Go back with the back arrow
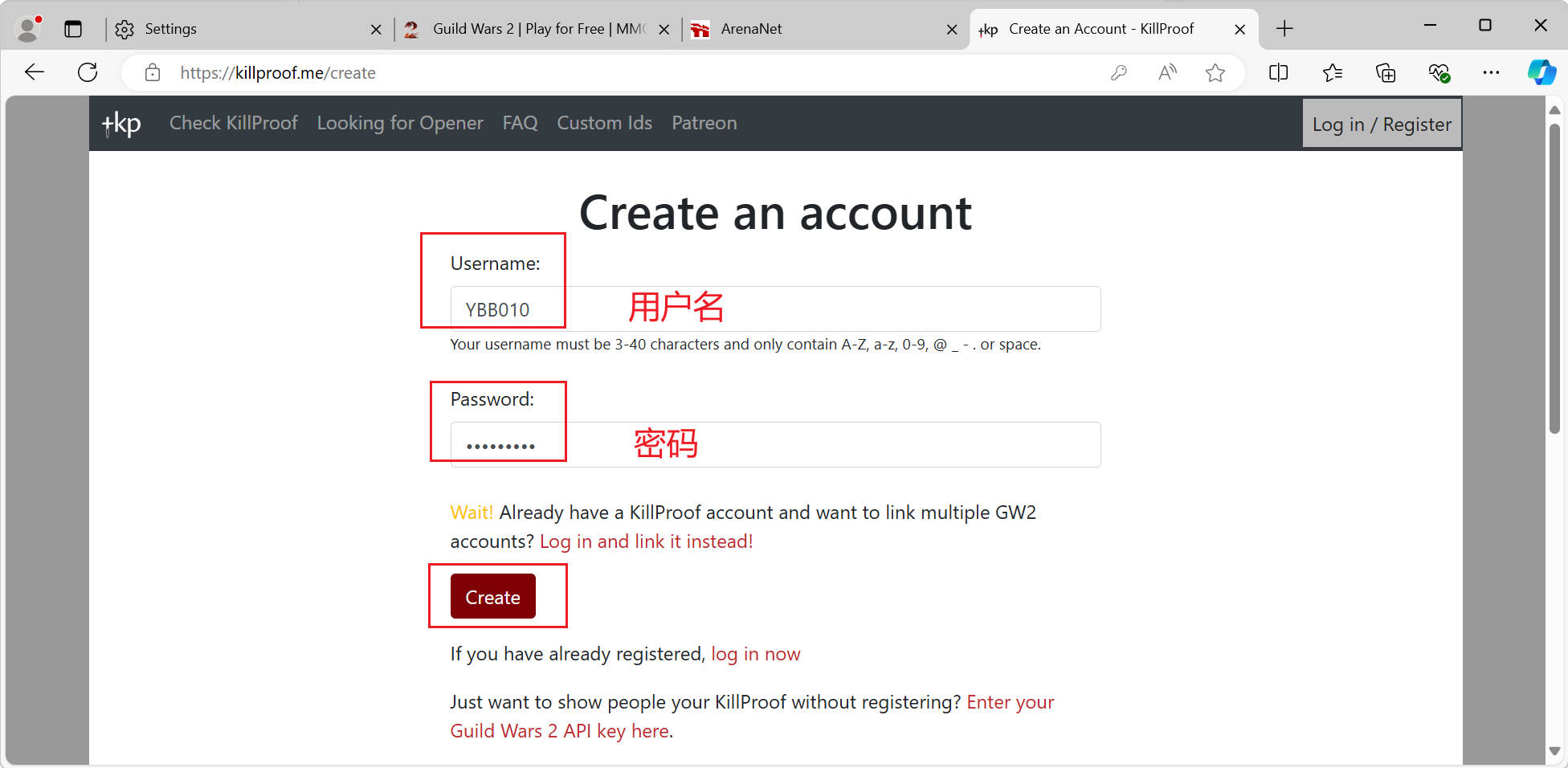The image size is (1568, 768). [35, 72]
